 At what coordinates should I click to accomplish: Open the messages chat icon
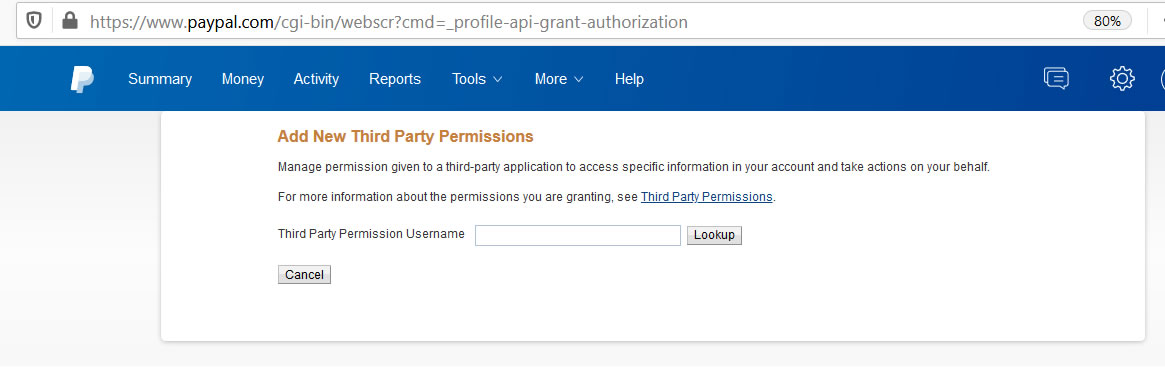click(1057, 78)
